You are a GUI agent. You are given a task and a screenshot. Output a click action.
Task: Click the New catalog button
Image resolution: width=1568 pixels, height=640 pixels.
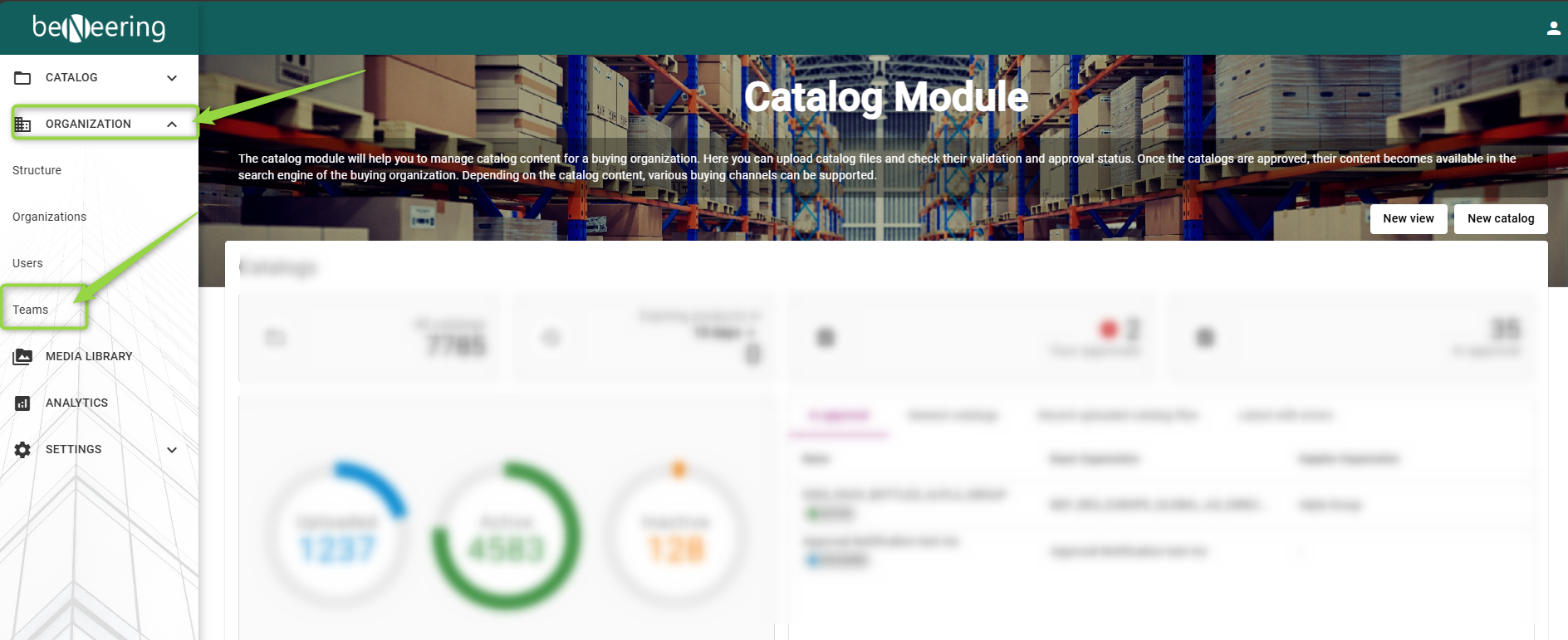[x=1501, y=219]
